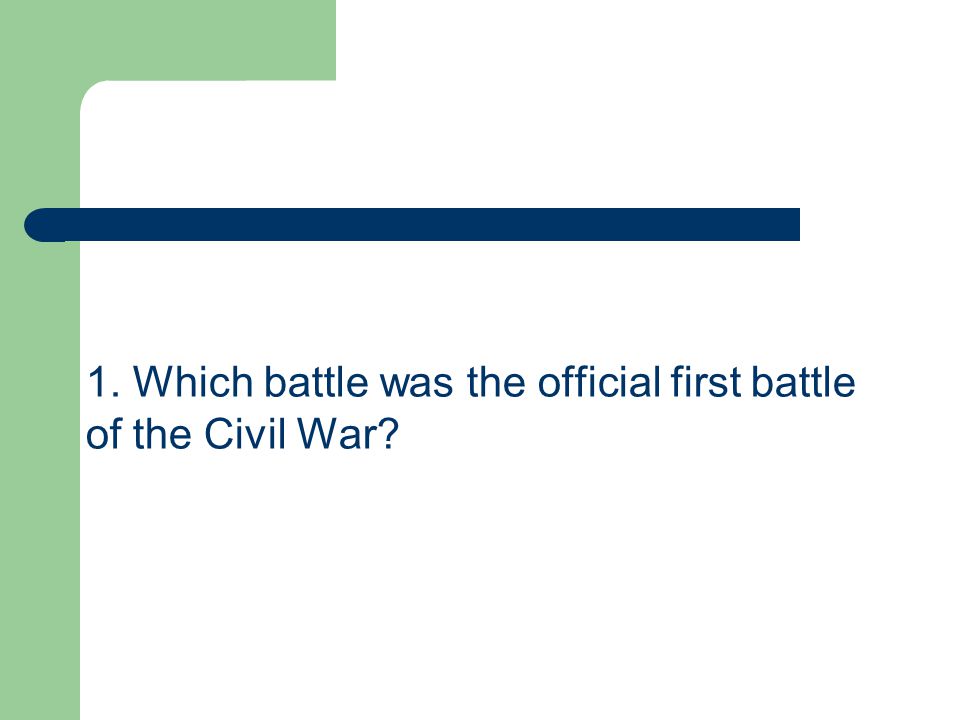960x720 pixels.
Task: Click the word "official" in the slide text
Action: point(600,382)
